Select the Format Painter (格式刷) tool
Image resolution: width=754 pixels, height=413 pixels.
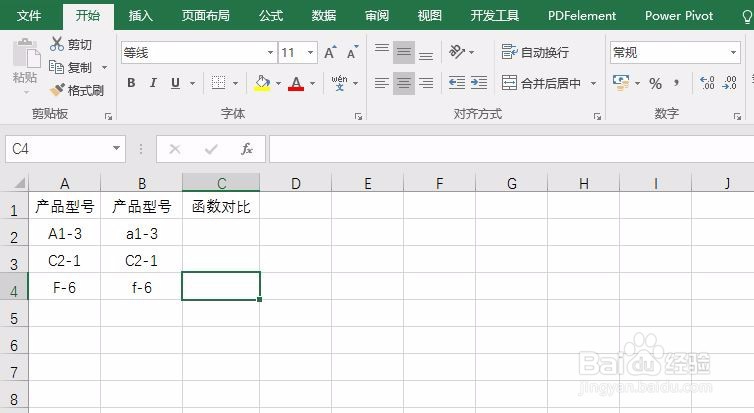pyautogui.click(x=77, y=90)
